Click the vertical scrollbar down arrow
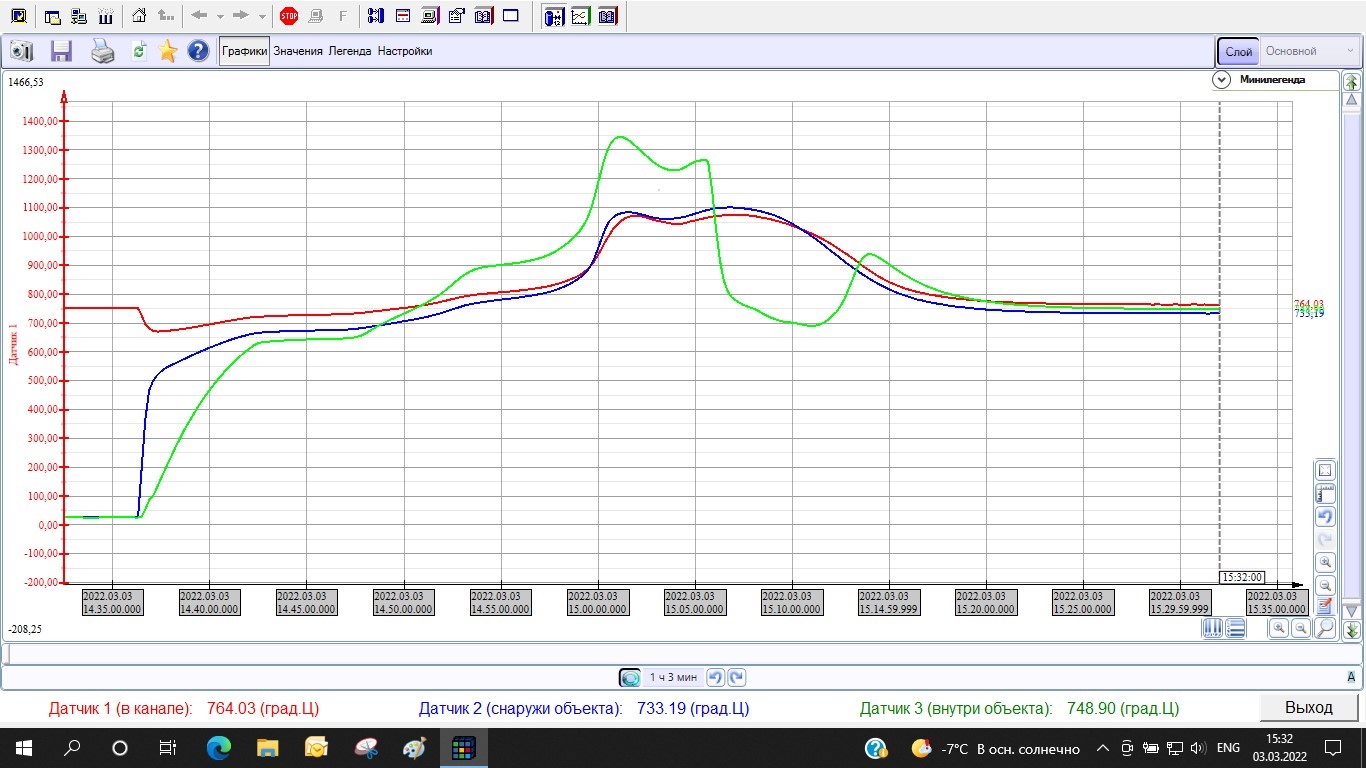The height and width of the screenshot is (768, 1366). [1352, 610]
